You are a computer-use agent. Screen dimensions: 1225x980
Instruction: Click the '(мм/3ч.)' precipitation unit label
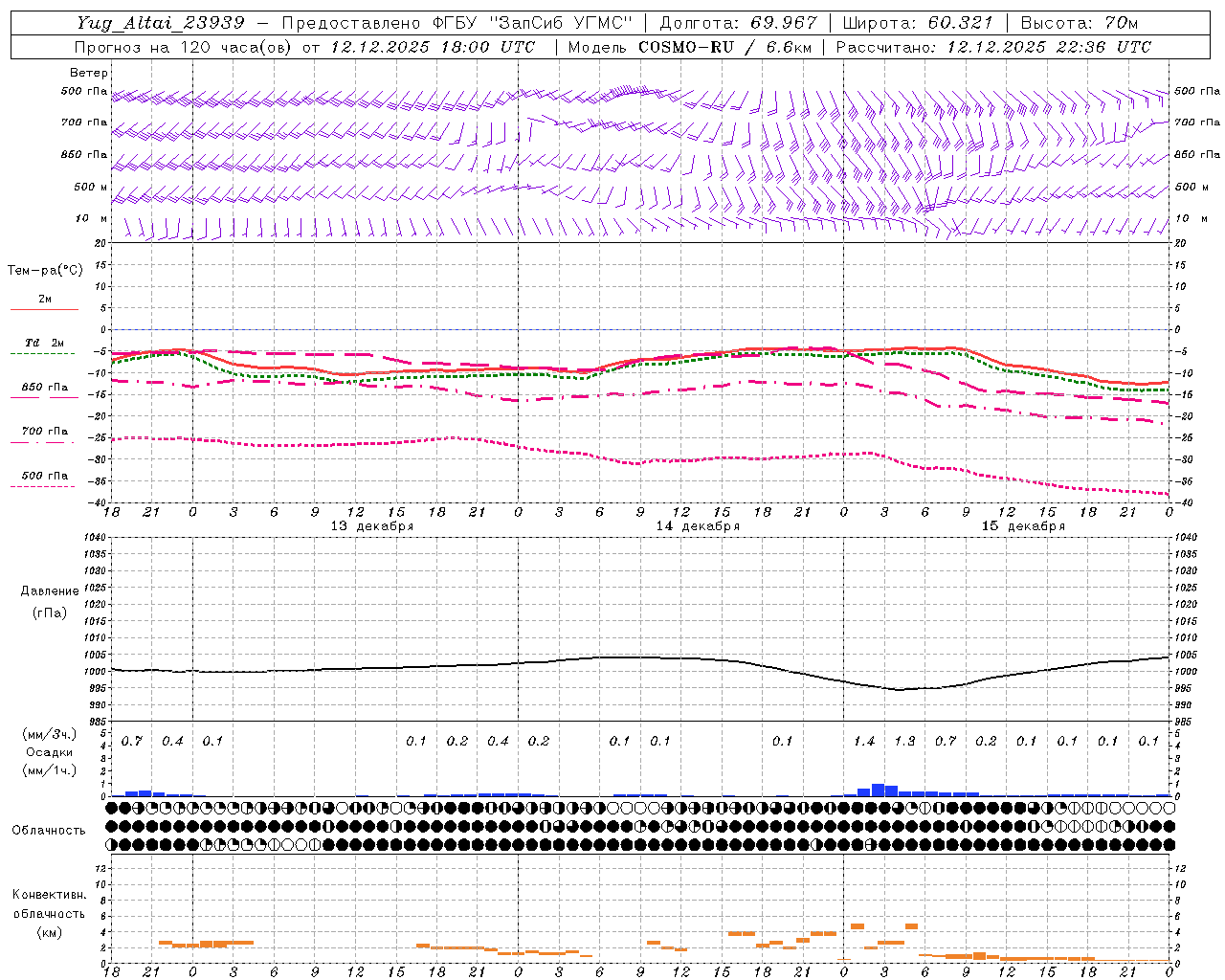coord(50,734)
